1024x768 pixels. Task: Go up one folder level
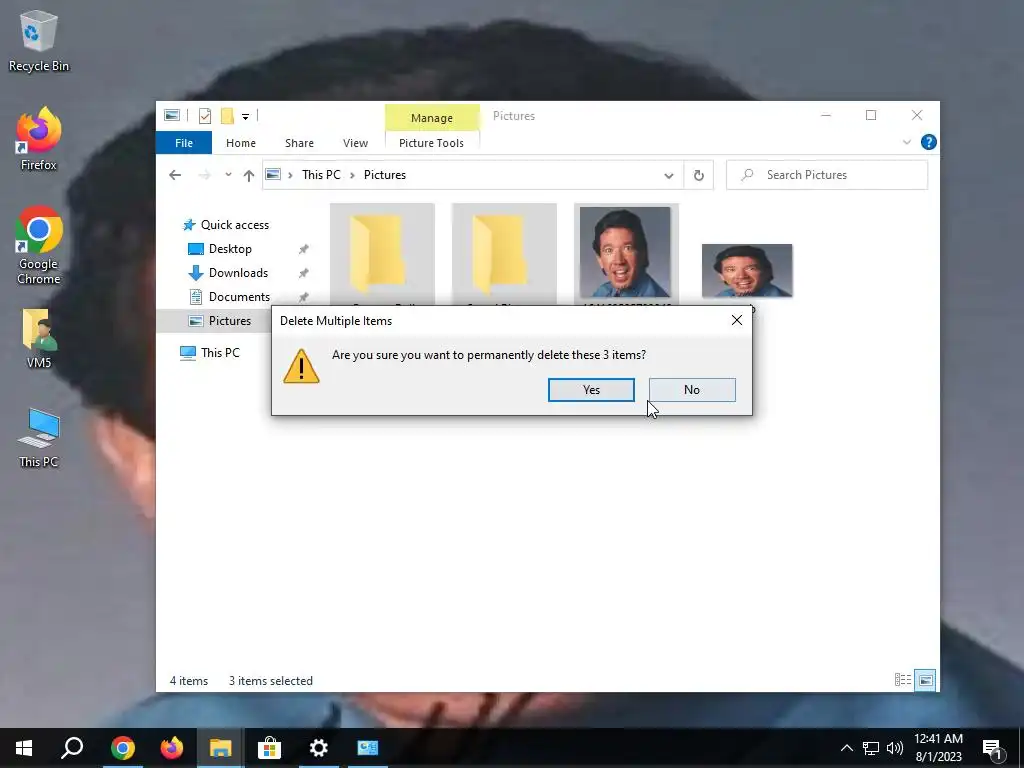pos(249,175)
